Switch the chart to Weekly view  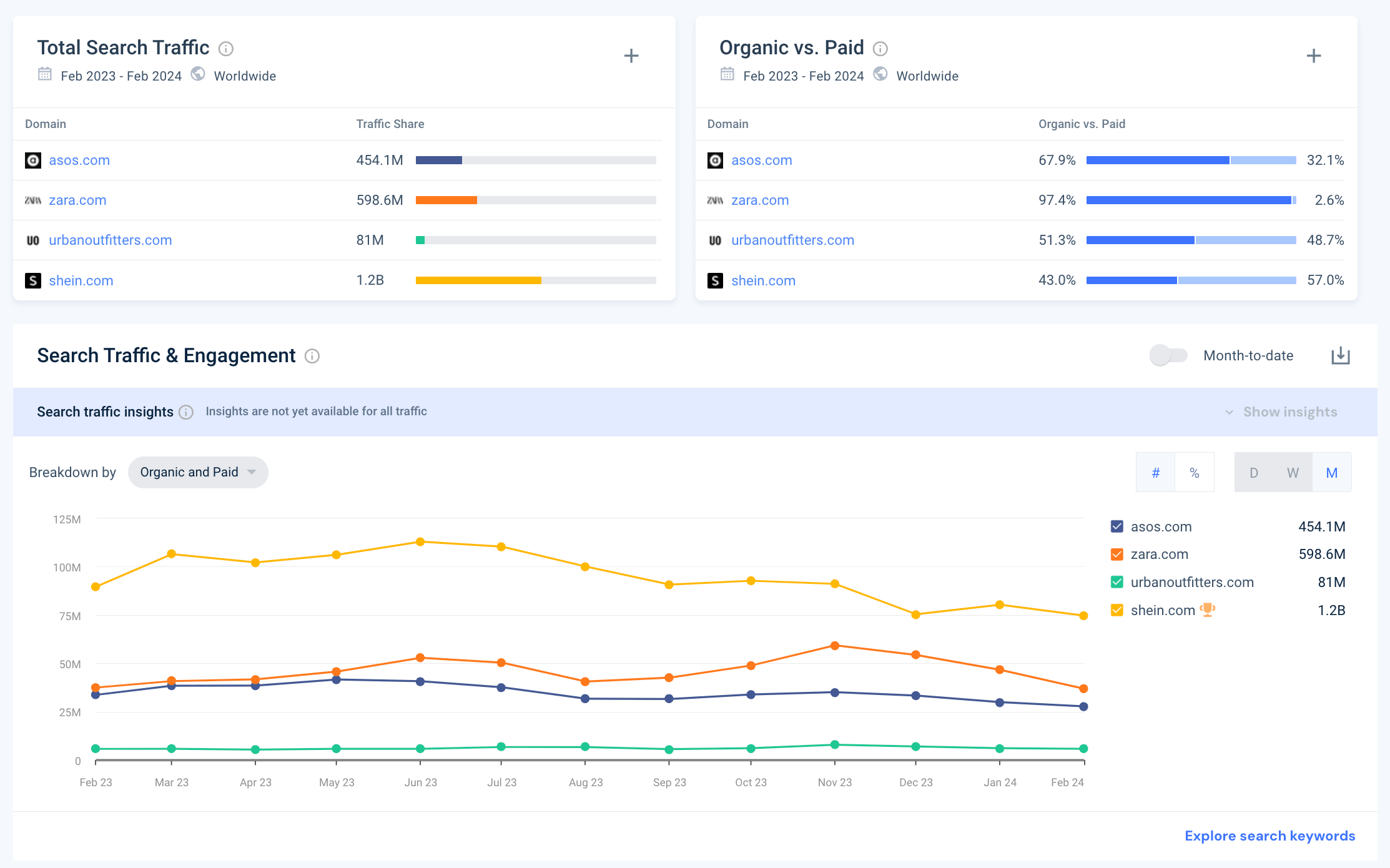tap(1292, 472)
